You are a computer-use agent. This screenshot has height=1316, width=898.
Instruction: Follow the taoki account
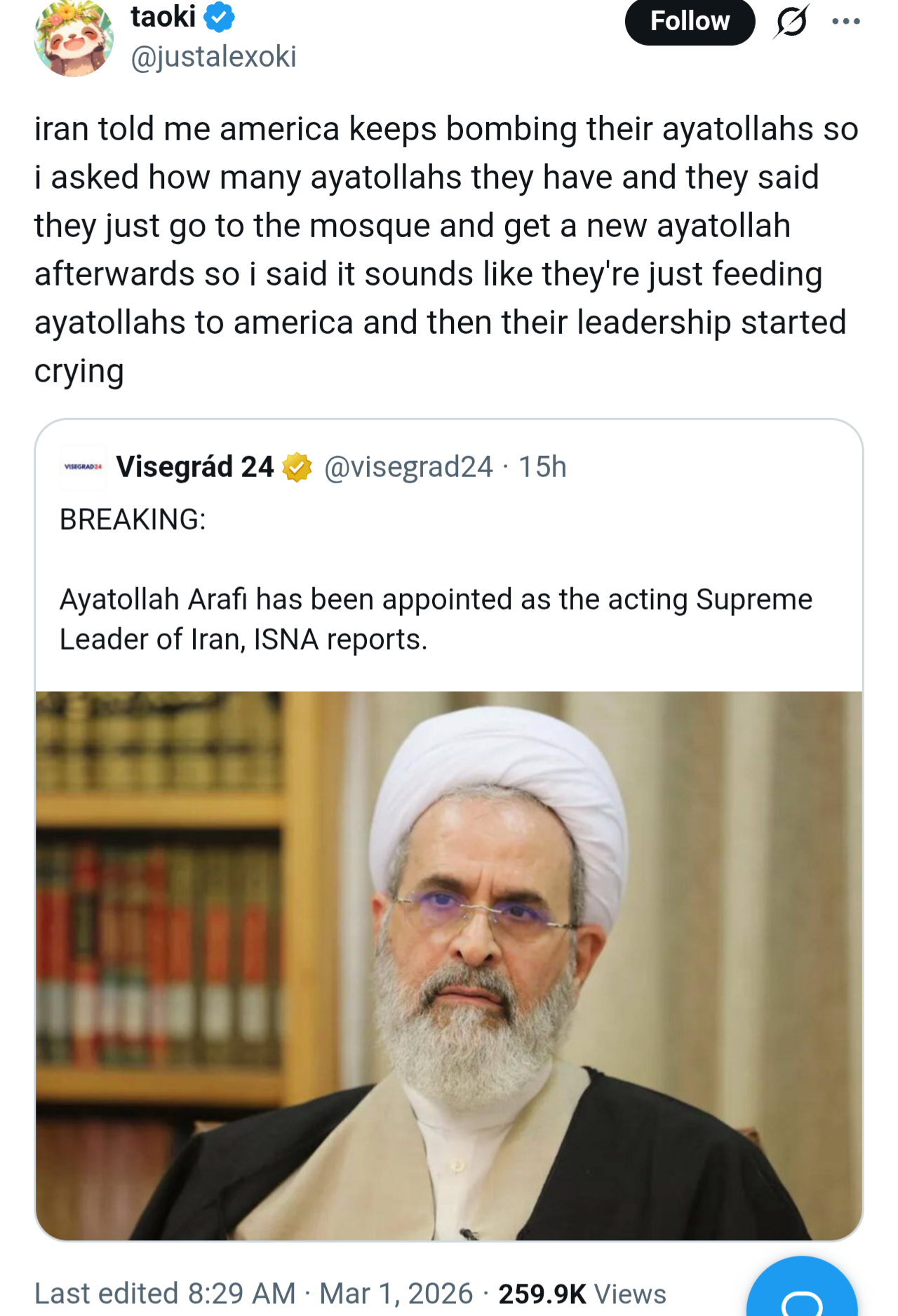[689, 22]
